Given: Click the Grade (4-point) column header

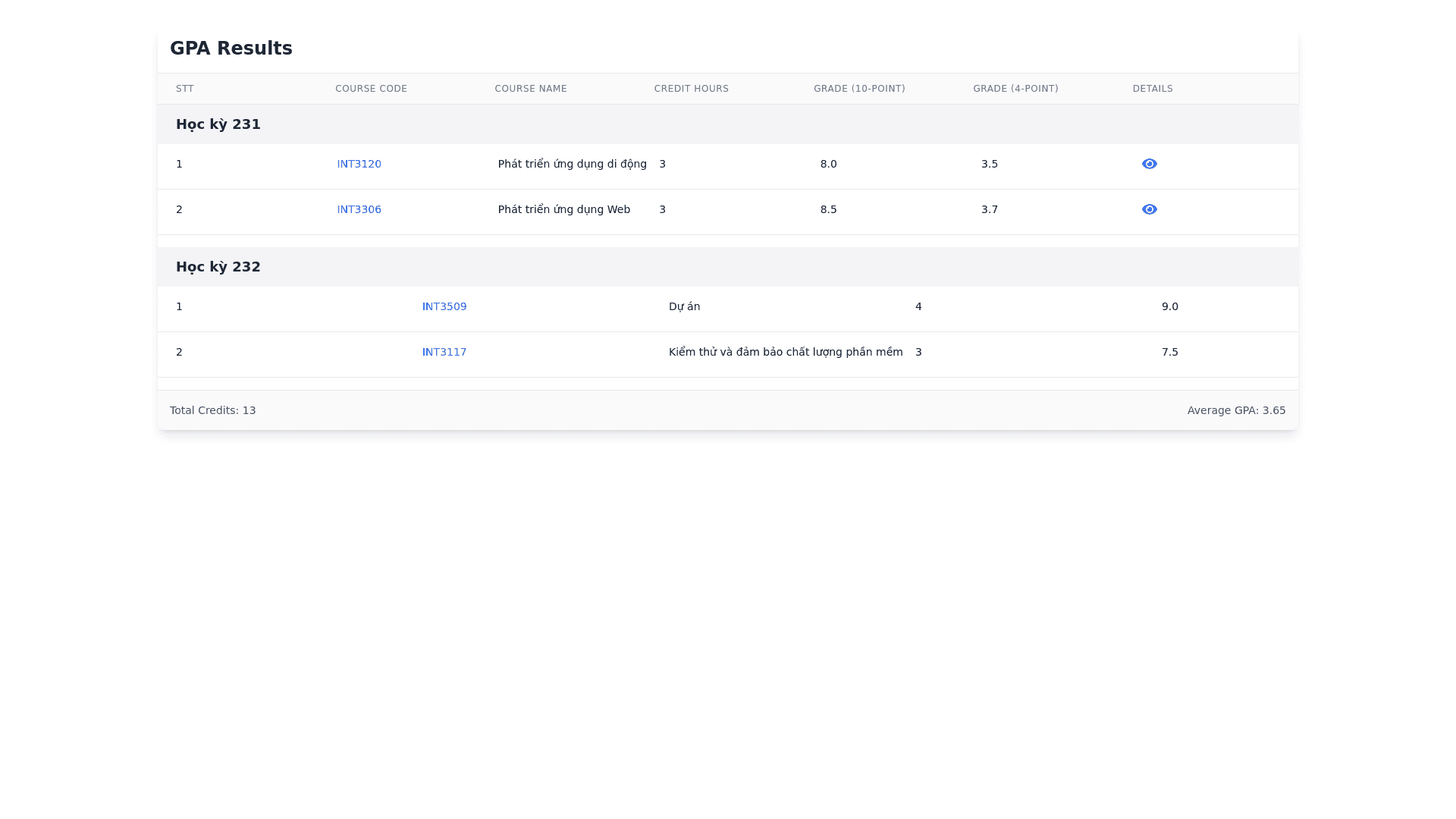Looking at the screenshot, I should tap(1015, 89).
